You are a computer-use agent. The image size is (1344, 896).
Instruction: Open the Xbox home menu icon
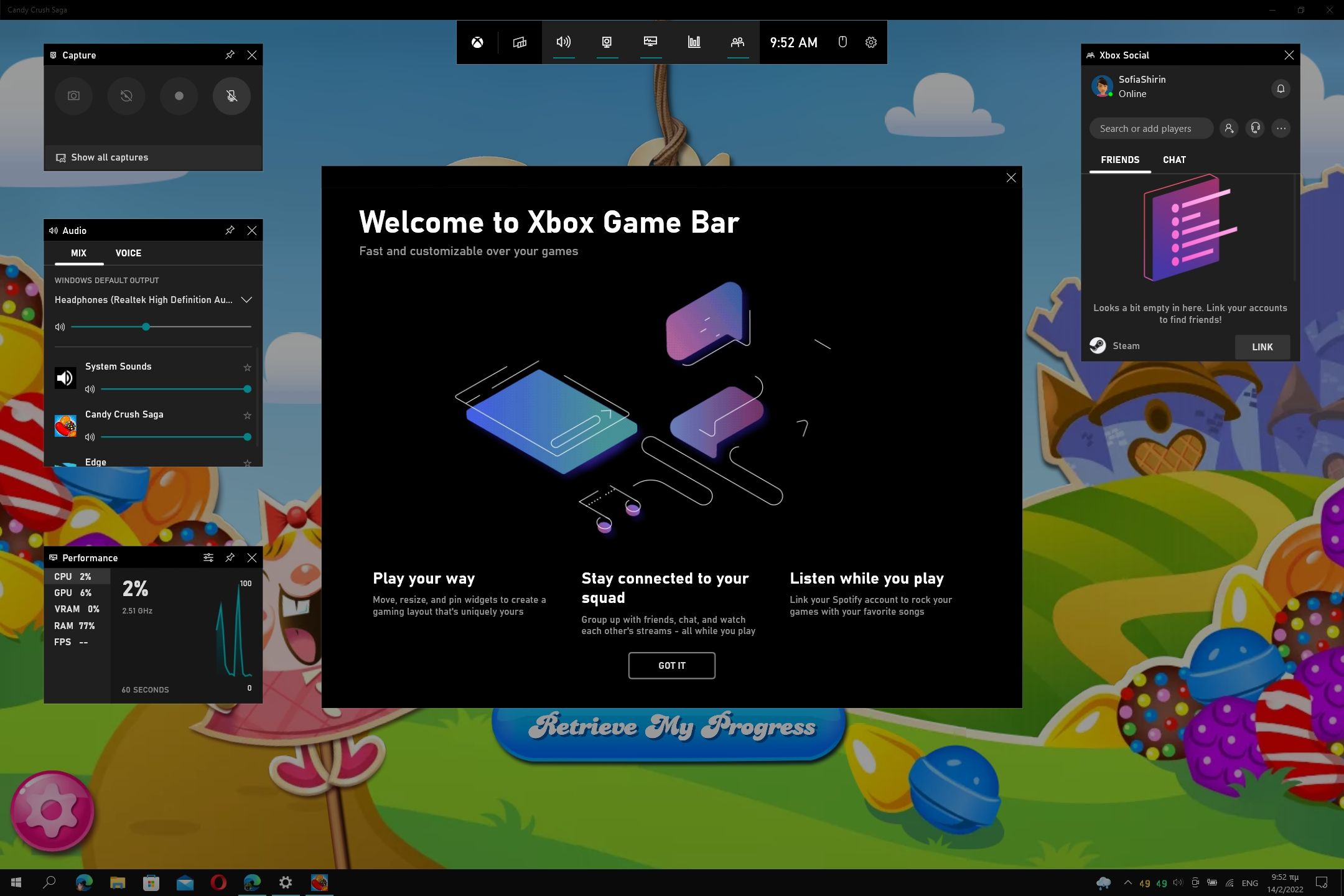pos(477,42)
